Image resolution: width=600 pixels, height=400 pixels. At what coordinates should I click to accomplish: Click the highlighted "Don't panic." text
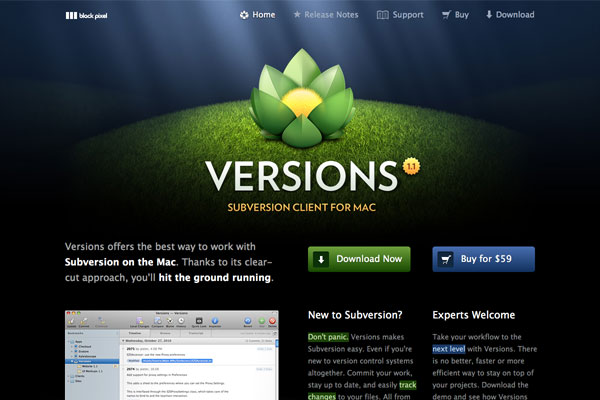coord(328,337)
